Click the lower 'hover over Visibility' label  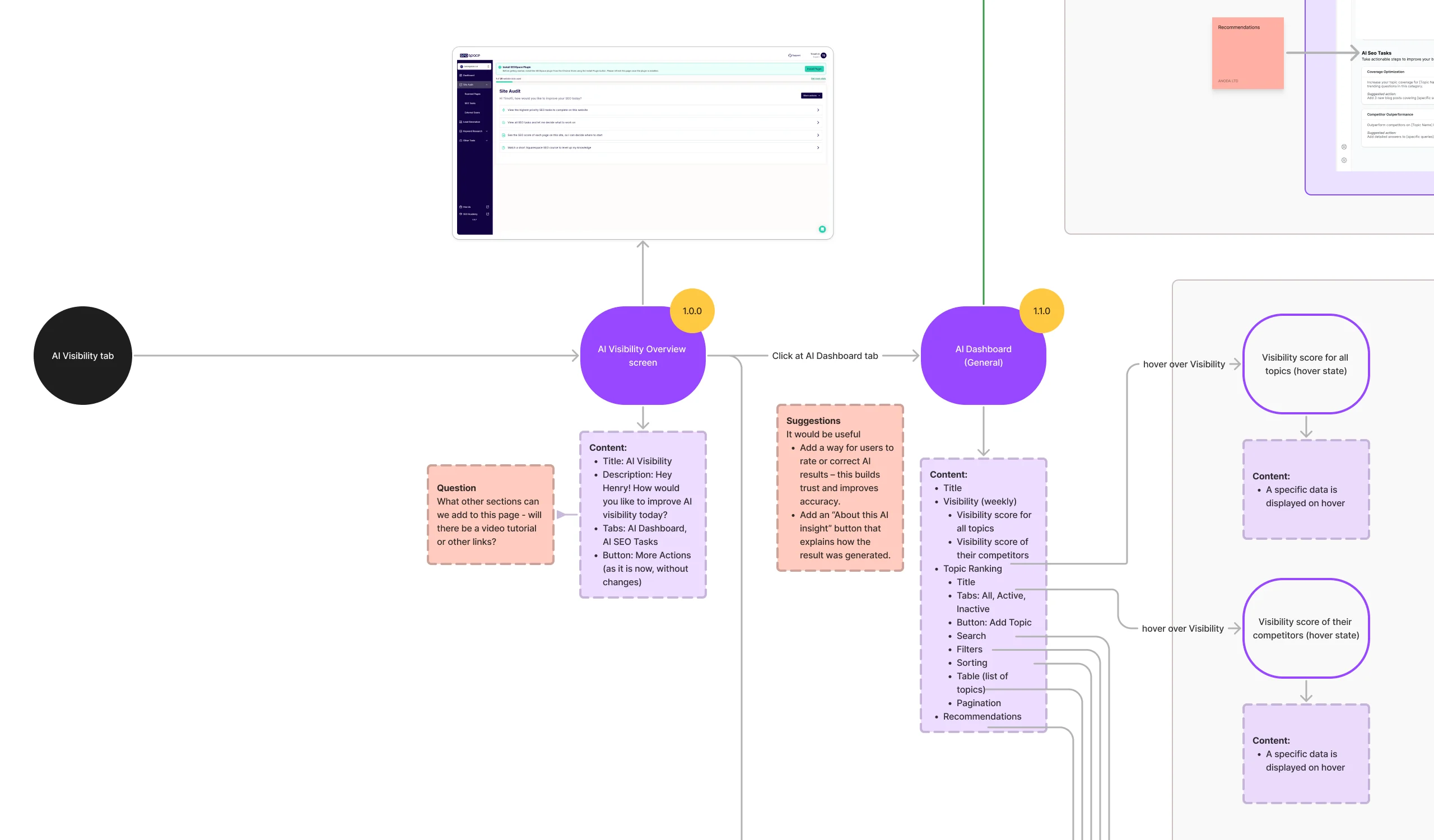click(1182, 629)
